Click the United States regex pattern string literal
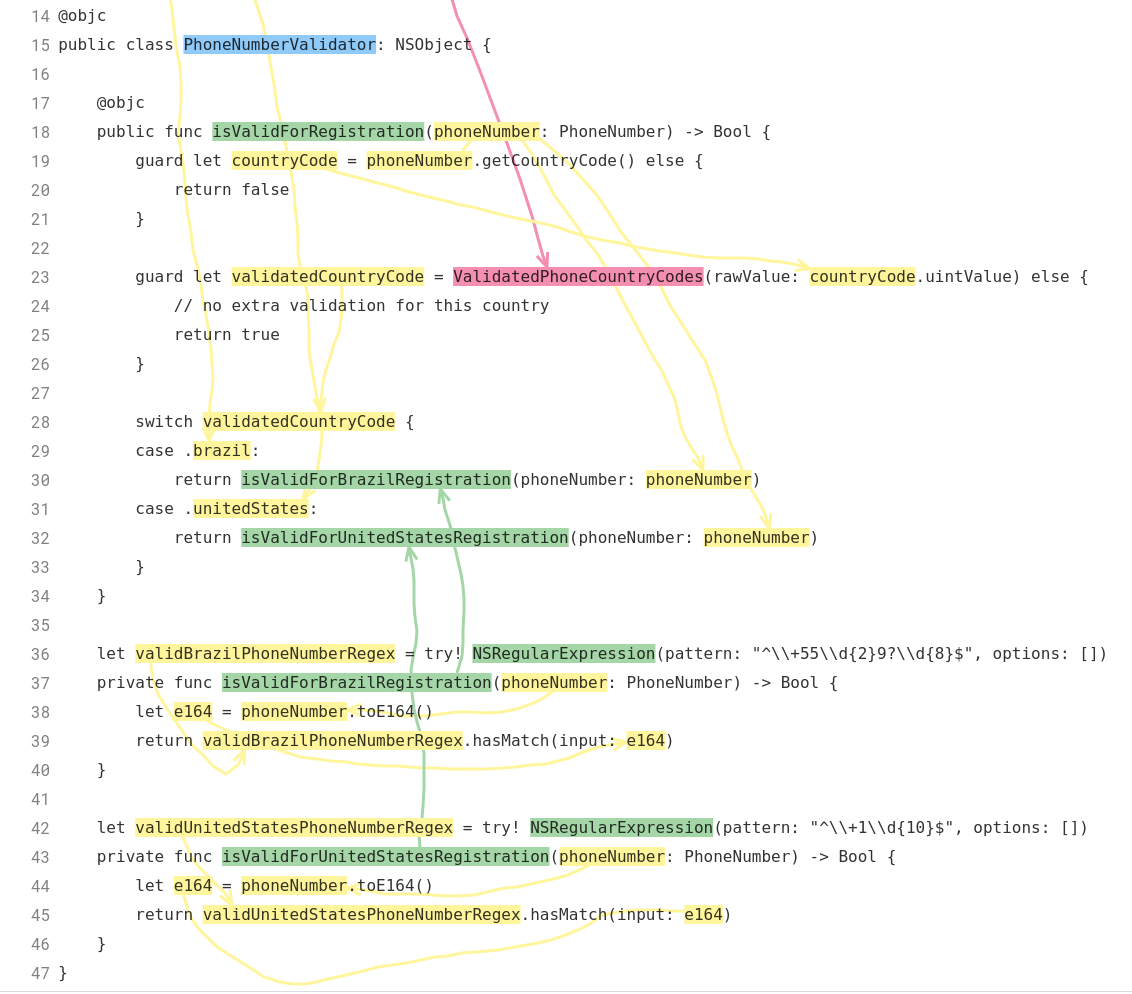The height and width of the screenshot is (994, 1132). [x=881, y=827]
